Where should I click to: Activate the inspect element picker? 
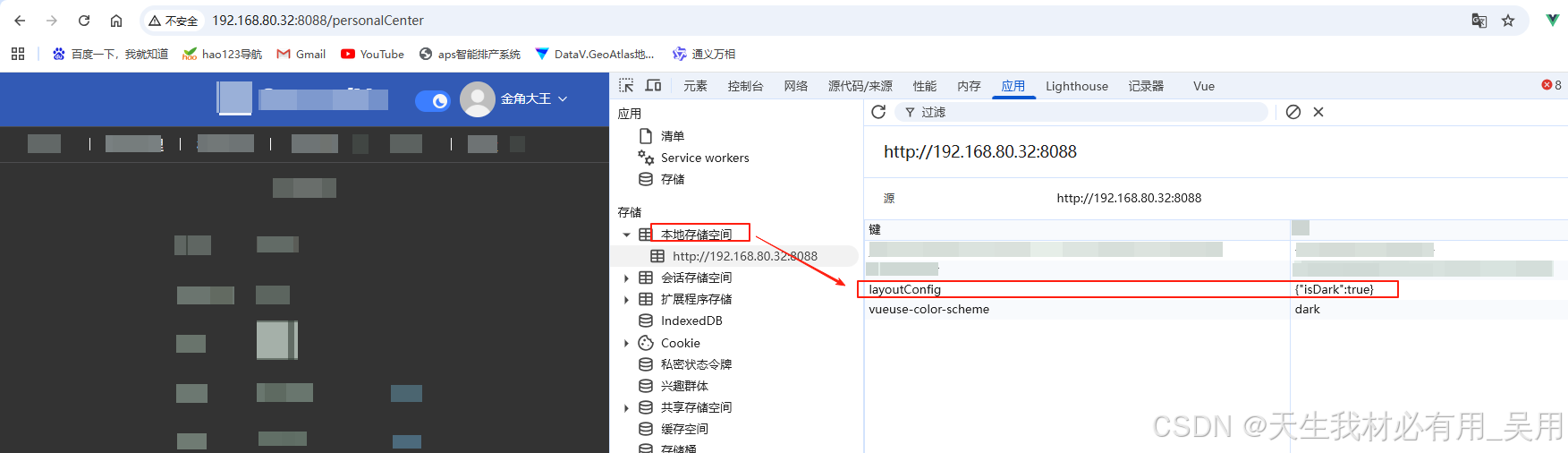tap(626, 85)
